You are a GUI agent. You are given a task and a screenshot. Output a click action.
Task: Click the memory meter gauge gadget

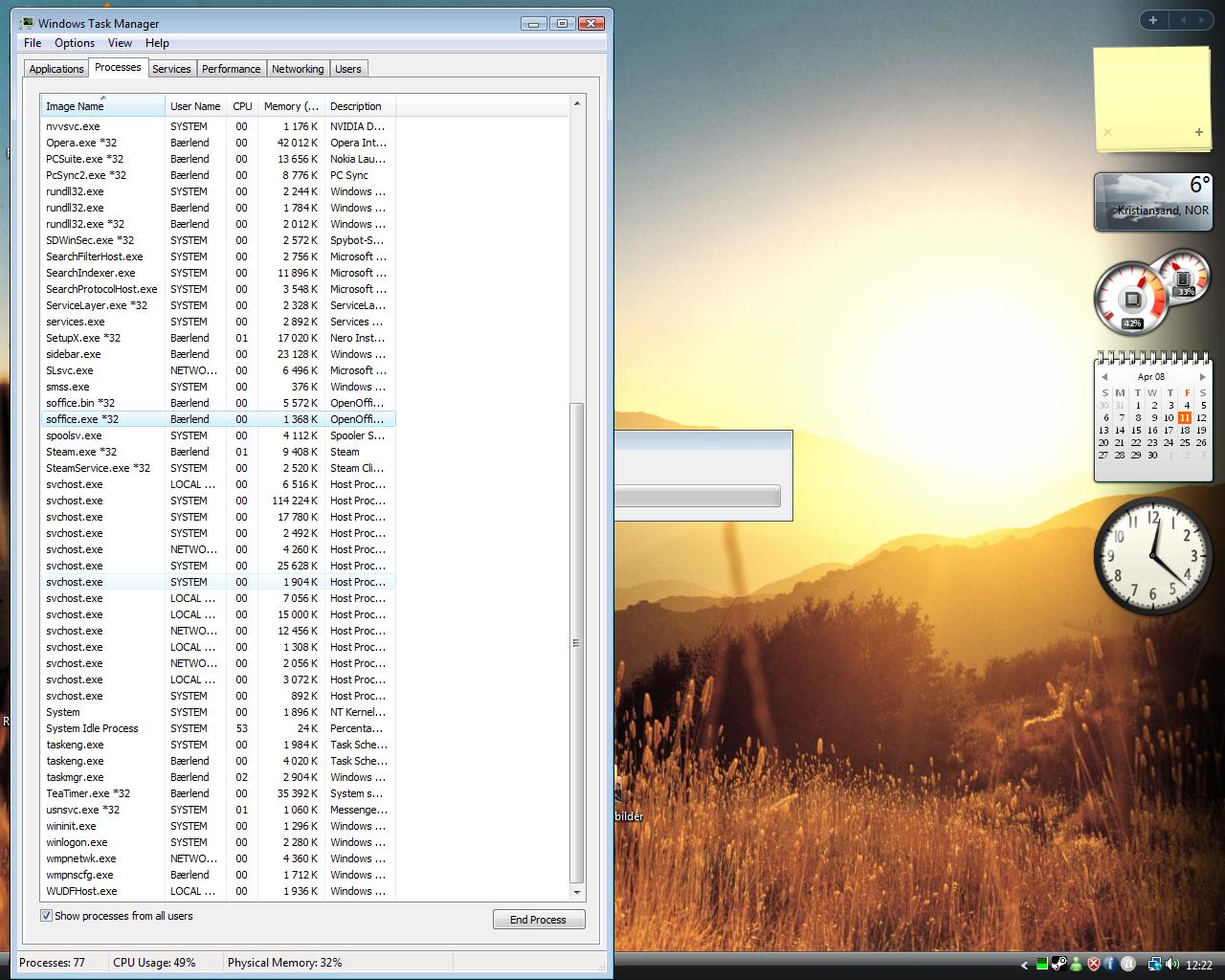[x=1186, y=276]
